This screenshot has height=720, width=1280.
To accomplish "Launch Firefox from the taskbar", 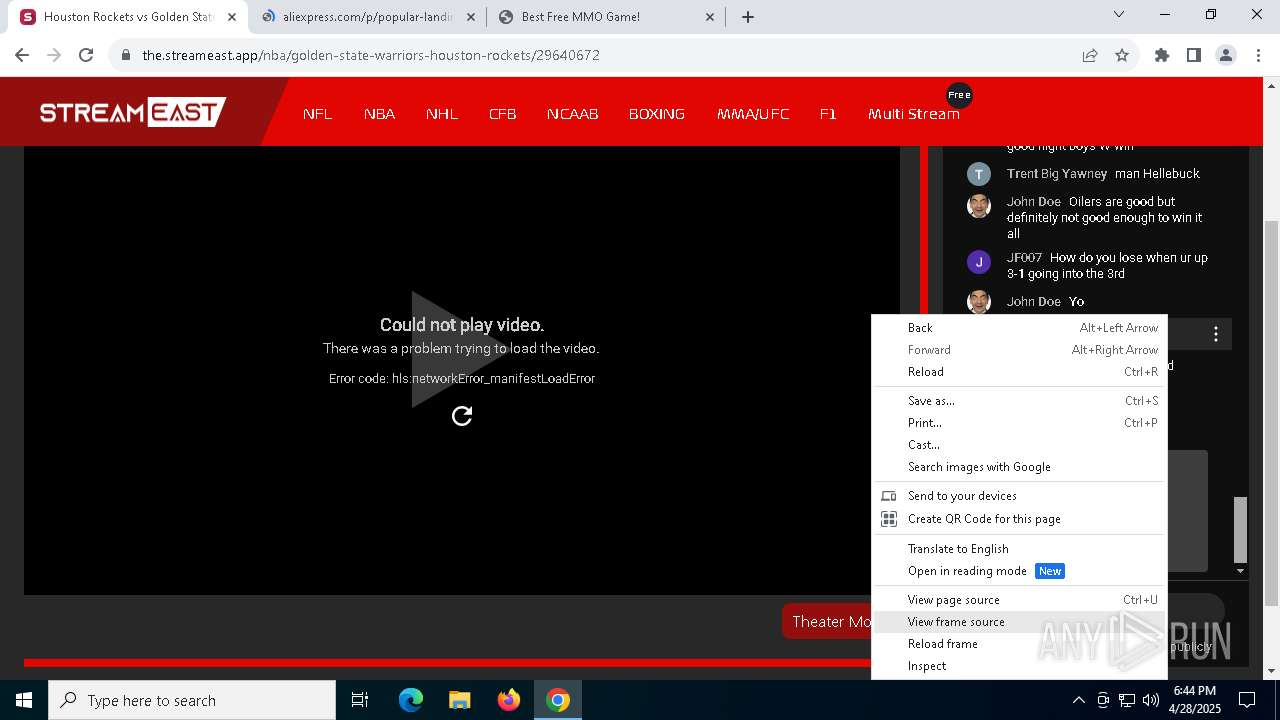I will (x=509, y=700).
